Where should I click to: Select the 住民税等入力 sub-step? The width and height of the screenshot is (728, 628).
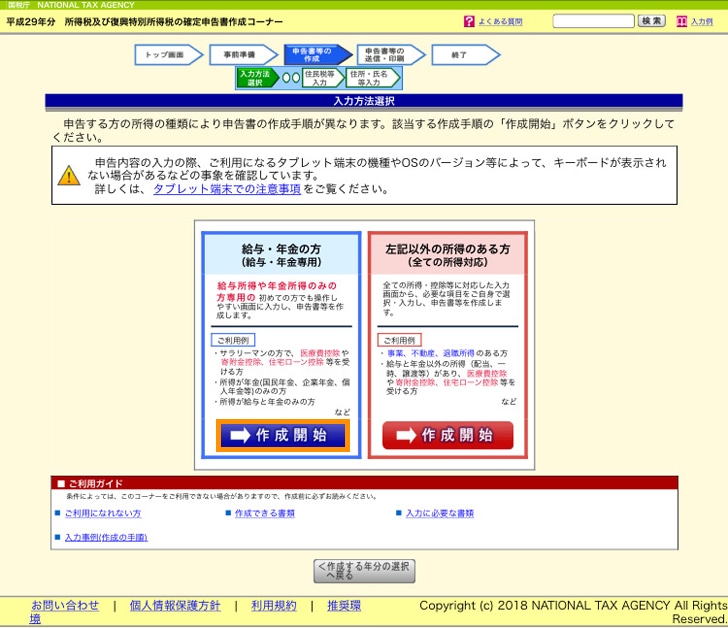(x=318, y=78)
